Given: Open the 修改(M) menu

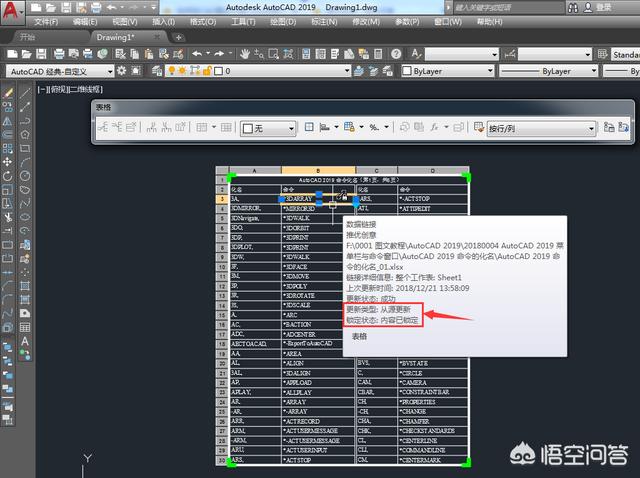Looking at the screenshot, I should click(x=366, y=22).
